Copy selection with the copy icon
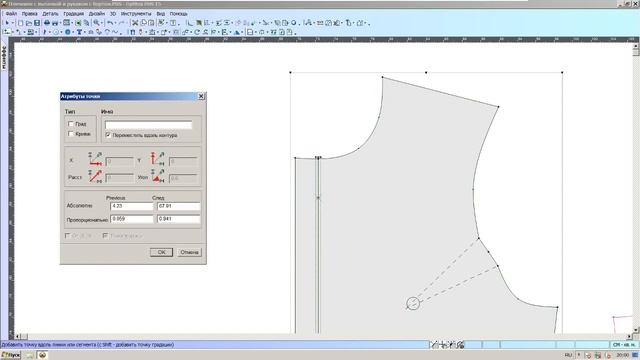640x360 pixels. click(143, 23)
